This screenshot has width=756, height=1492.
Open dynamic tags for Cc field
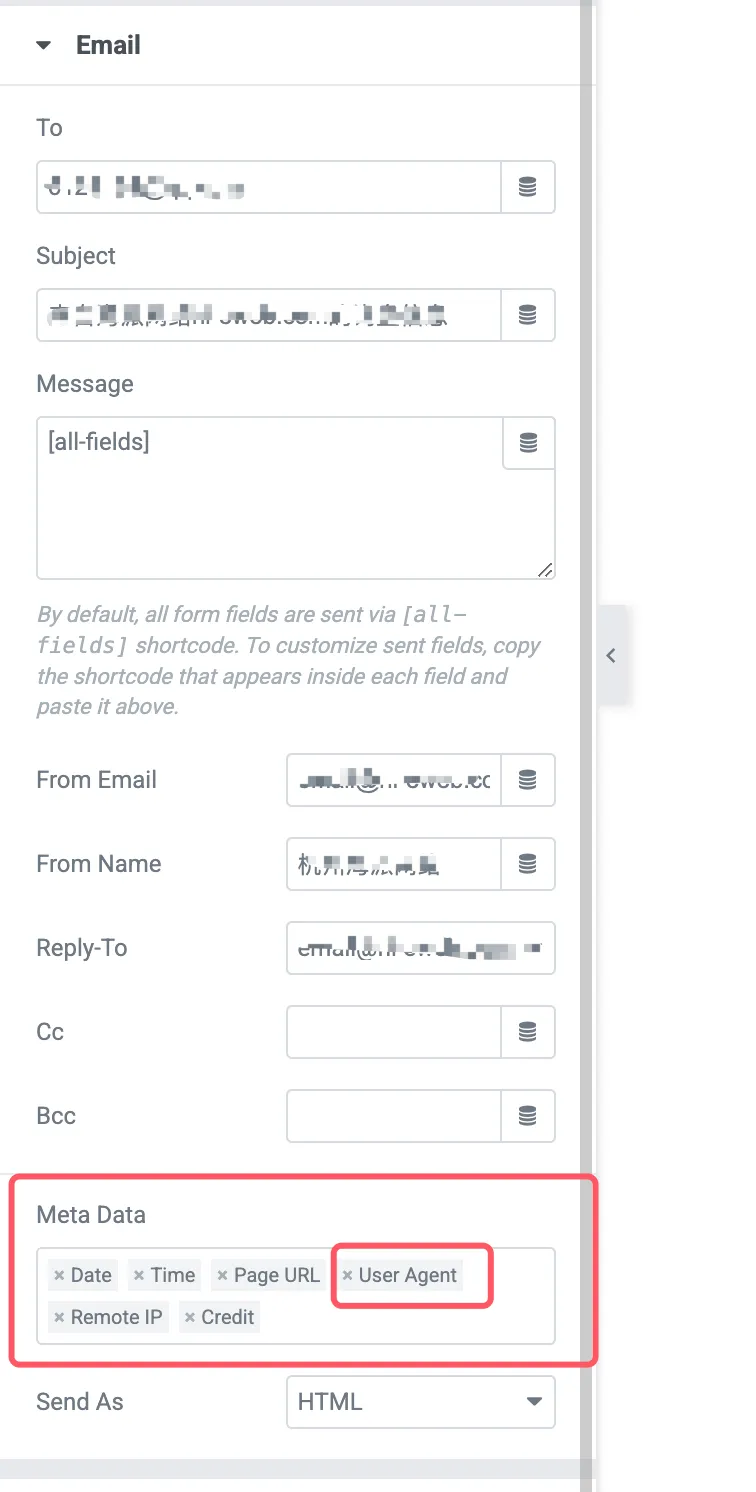point(527,1032)
